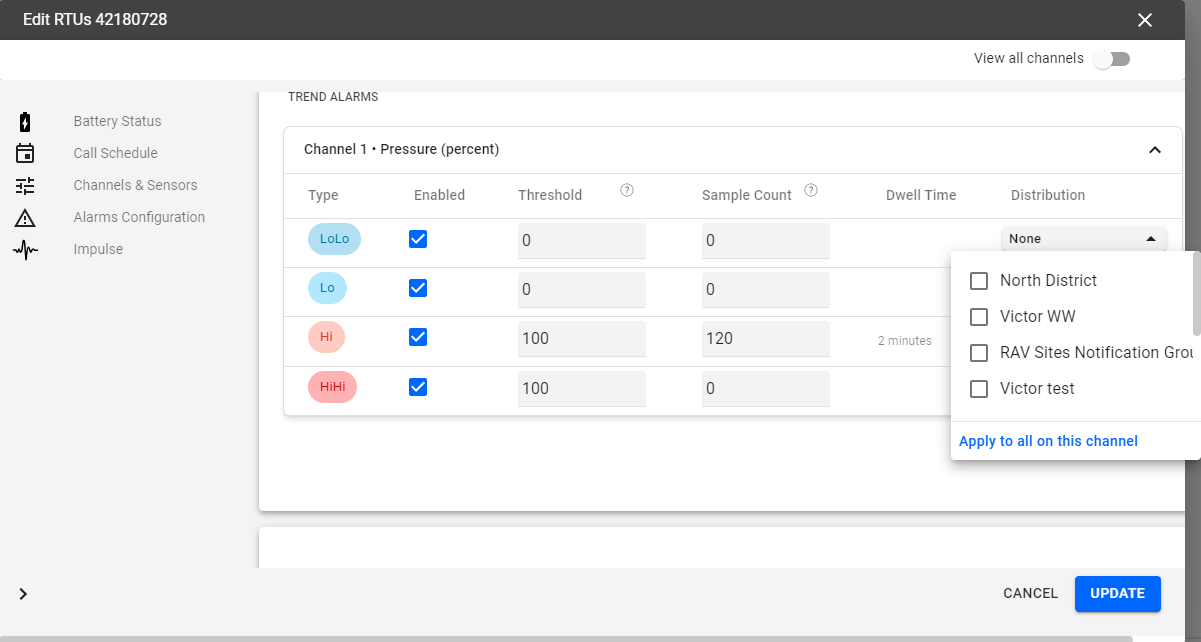Toggle the View all channels switch
This screenshot has width=1201, height=642.
pos(1111,59)
